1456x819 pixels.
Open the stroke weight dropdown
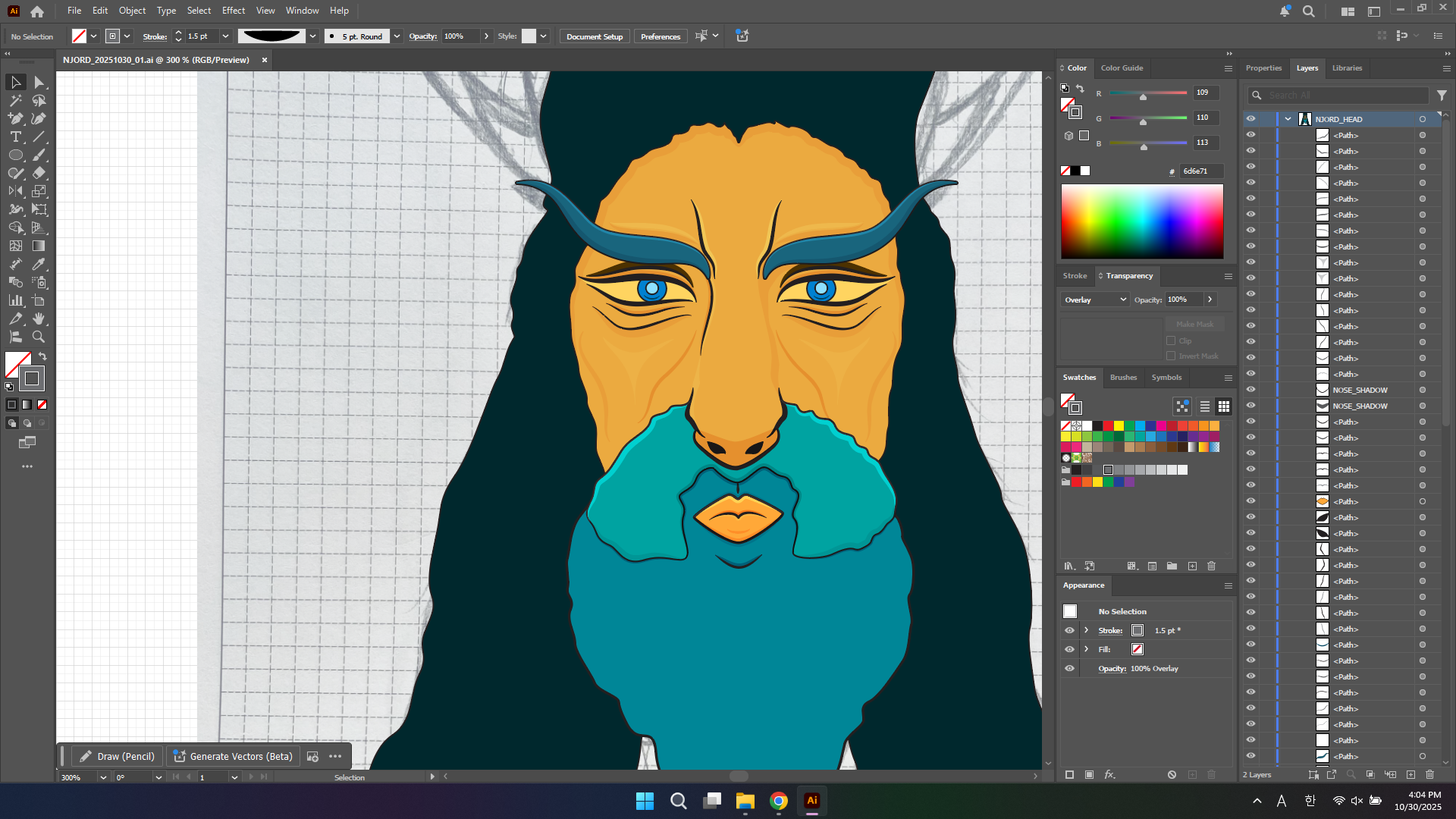coord(225,36)
